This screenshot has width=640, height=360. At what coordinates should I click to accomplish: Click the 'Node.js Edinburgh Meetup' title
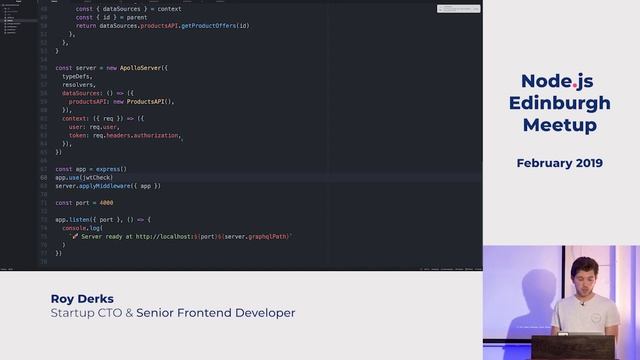[560, 103]
